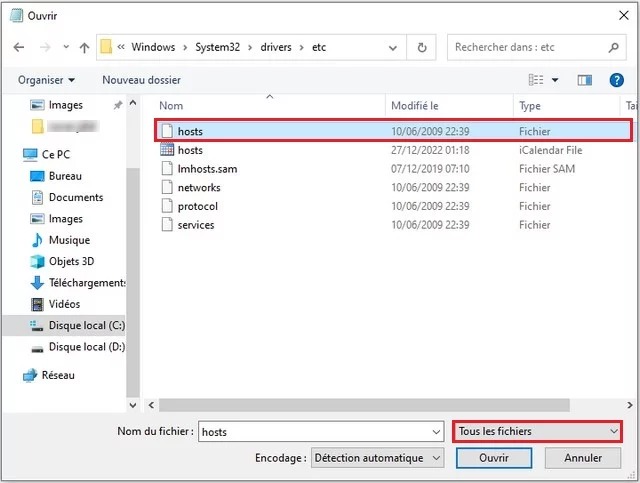
Task: Toggle the preview pane icon
Action: (x=586, y=80)
